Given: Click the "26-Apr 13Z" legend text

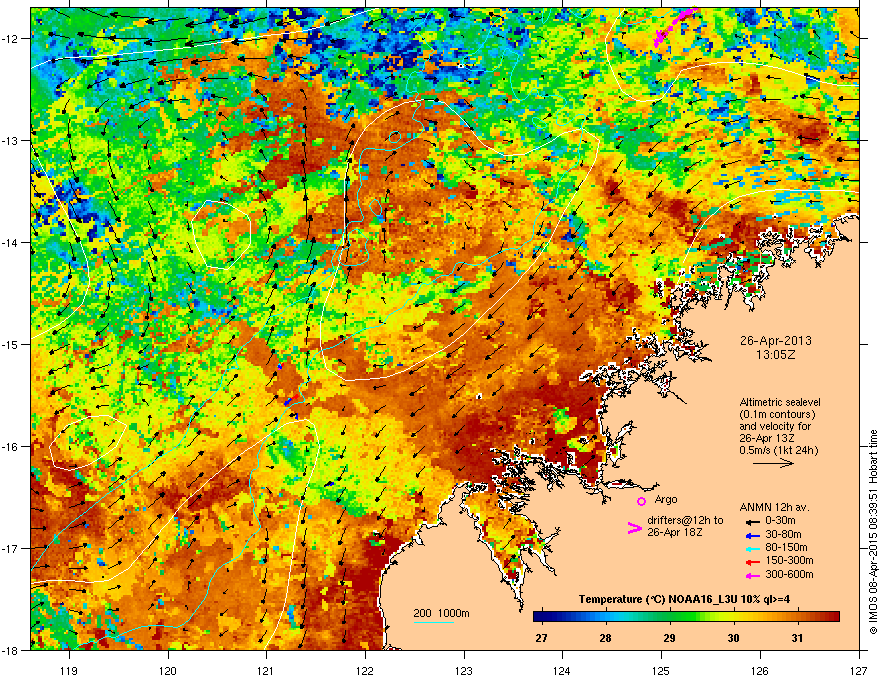Looking at the screenshot, I should 765,438.
